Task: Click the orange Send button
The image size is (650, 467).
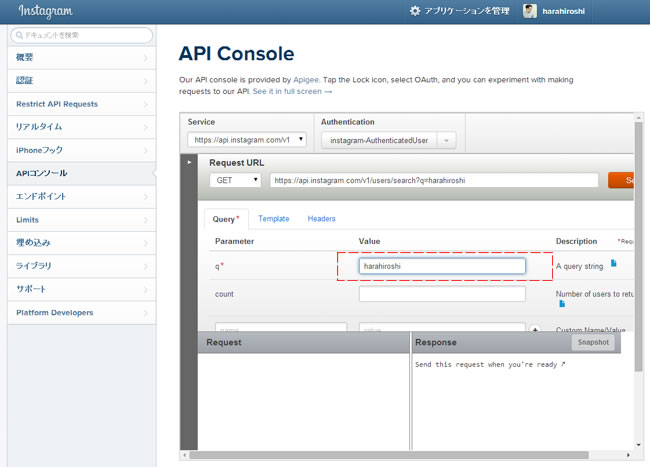Action: click(x=621, y=180)
